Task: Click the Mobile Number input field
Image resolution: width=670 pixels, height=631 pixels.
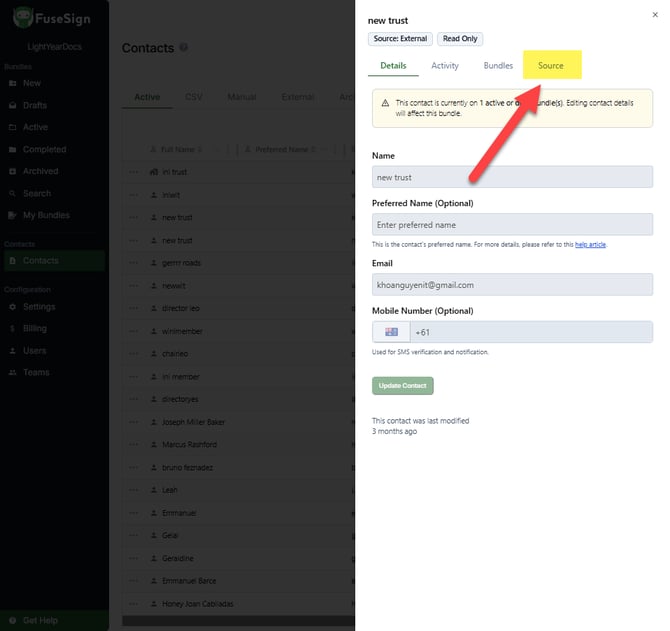Action: point(531,332)
